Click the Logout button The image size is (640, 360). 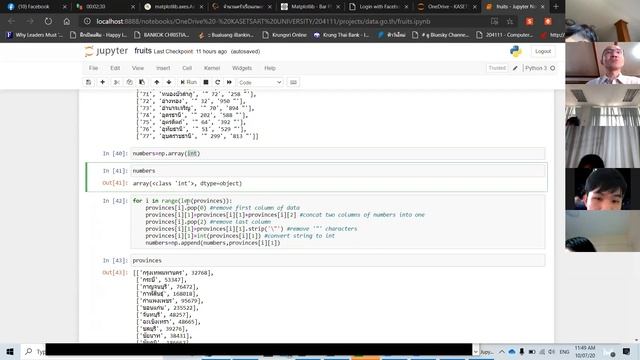pyautogui.click(x=543, y=51)
